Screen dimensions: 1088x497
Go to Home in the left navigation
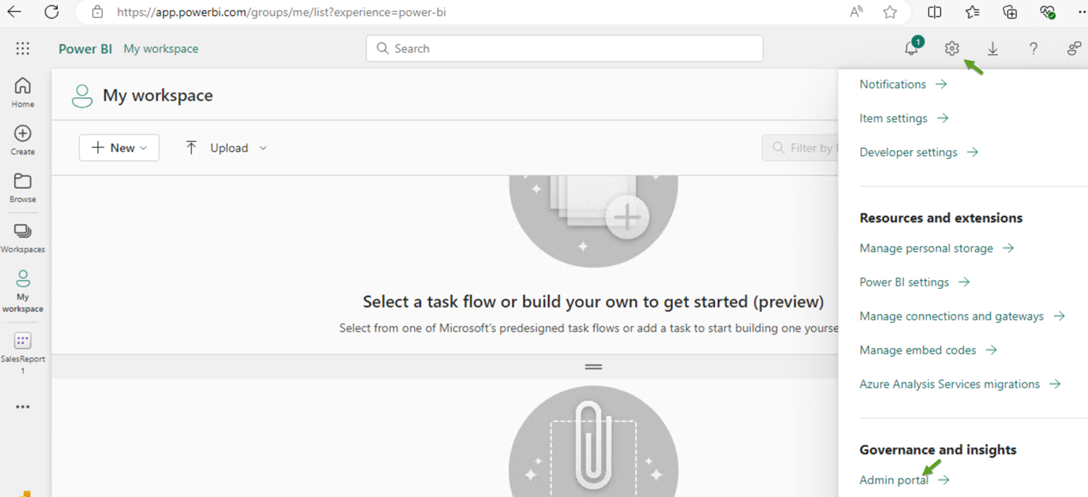click(23, 93)
